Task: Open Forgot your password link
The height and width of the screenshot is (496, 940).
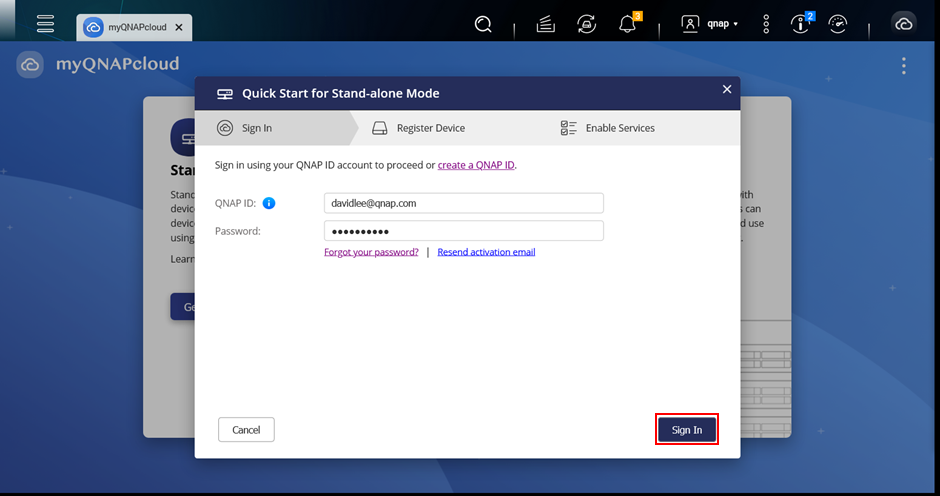Action: pos(371,252)
